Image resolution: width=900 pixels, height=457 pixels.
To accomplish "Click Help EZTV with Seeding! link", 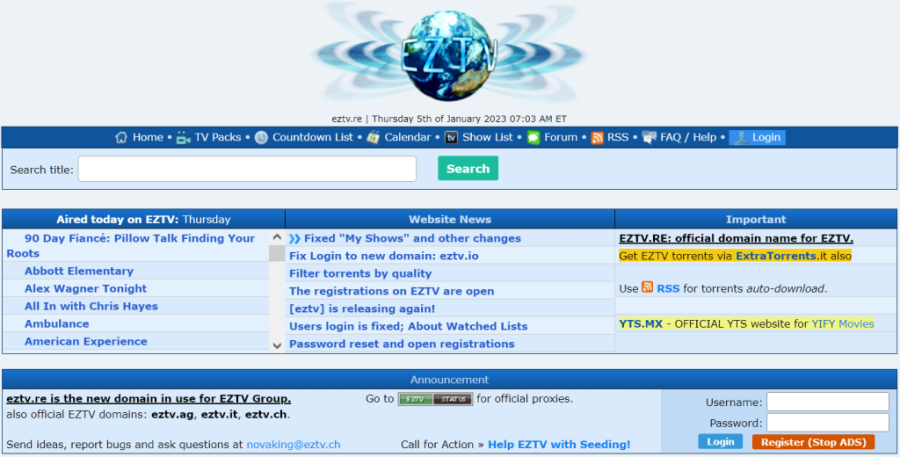I will [x=559, y=444].
